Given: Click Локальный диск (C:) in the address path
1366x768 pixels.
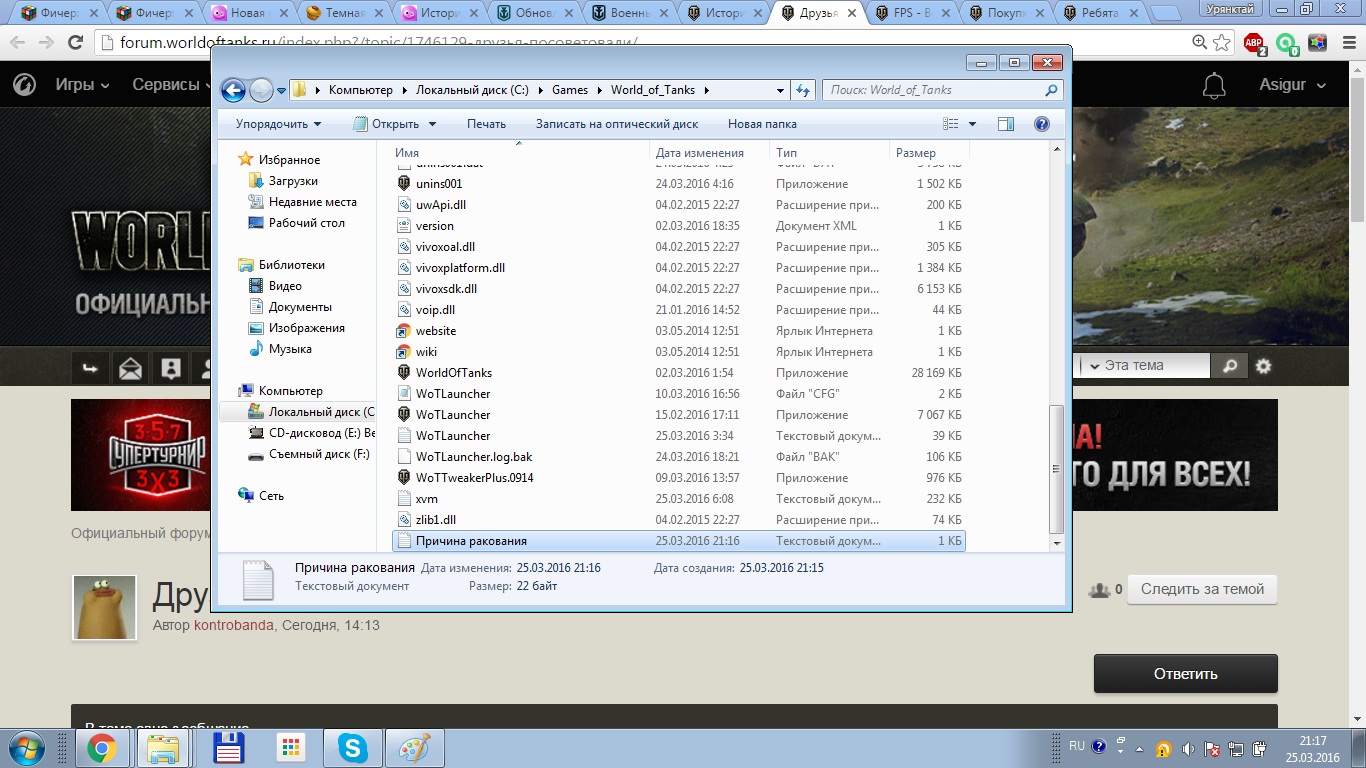Looking at the screenshot, I should coord(472,90).
